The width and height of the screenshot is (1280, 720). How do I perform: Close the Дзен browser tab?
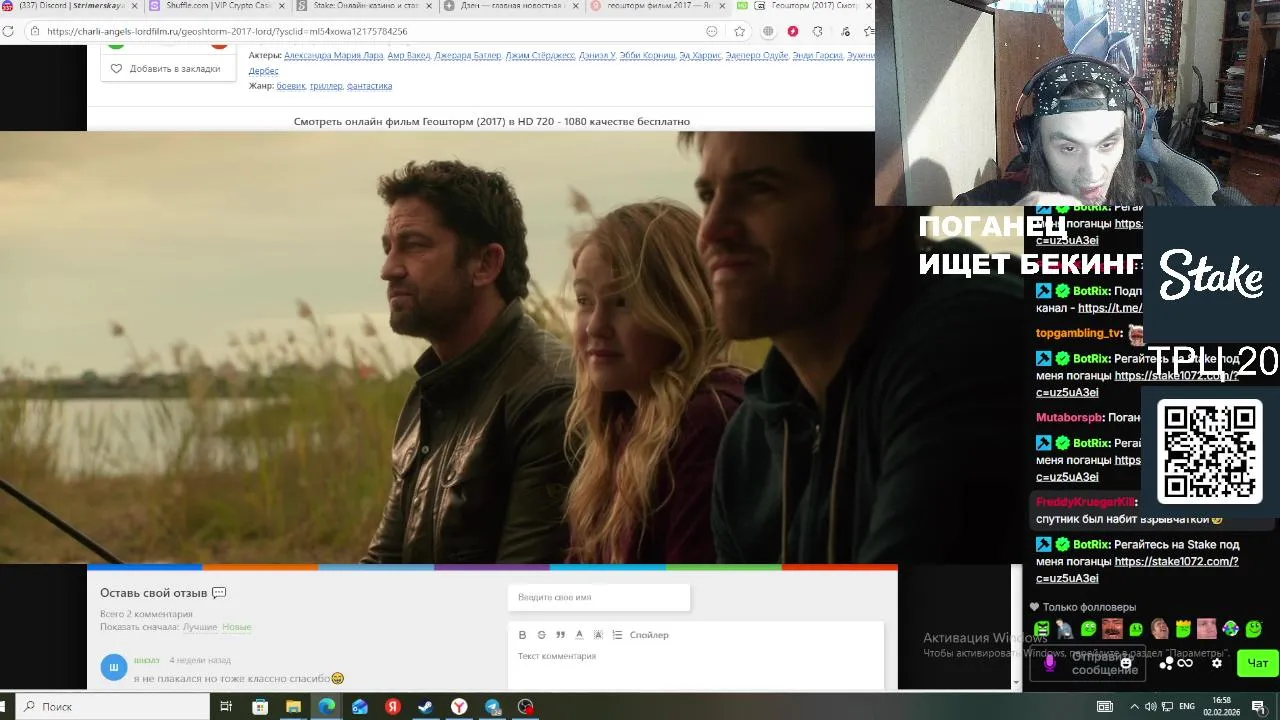click(x=575, y=6)
